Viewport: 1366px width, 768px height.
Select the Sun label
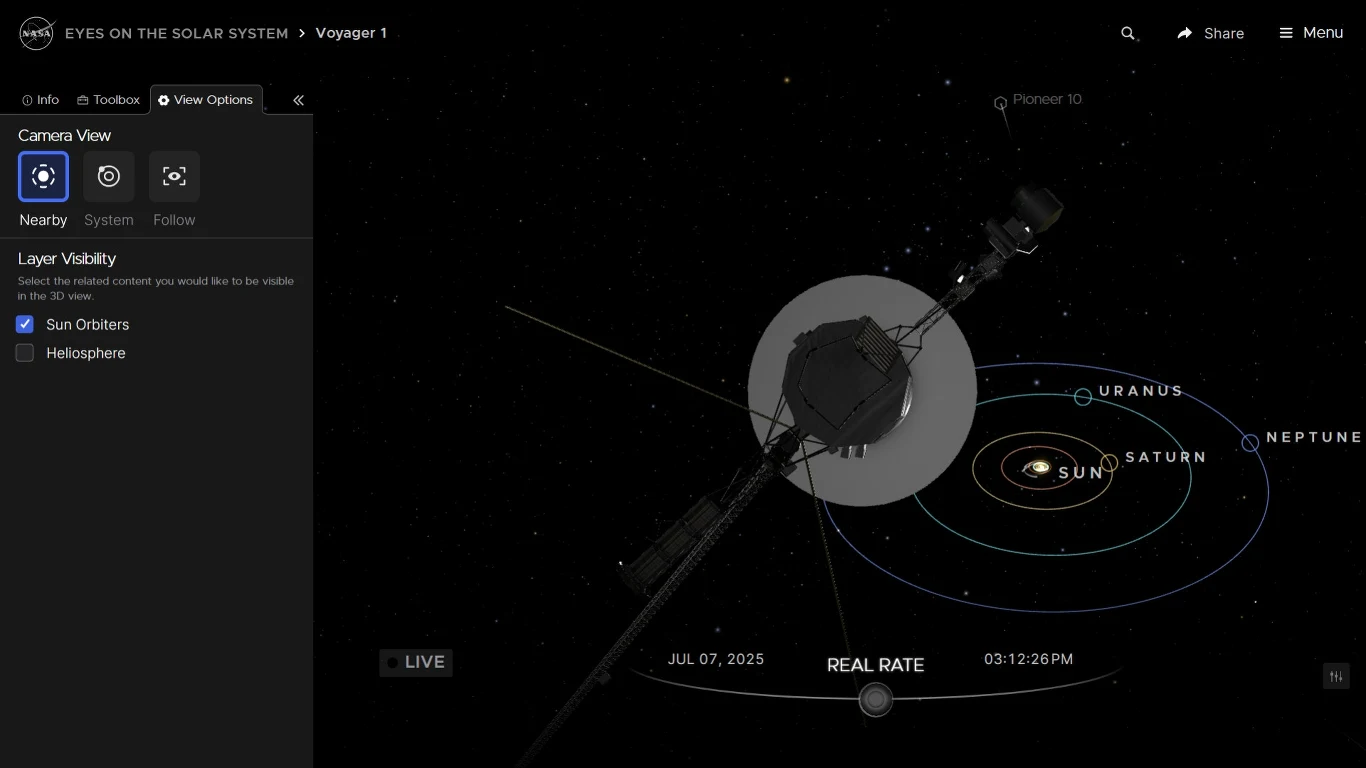pos(1081,473)
